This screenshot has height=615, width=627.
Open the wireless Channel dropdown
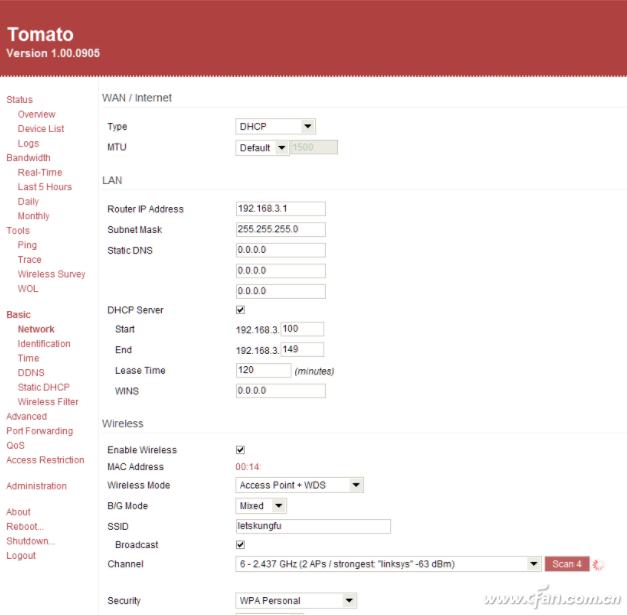click(388, 564)
